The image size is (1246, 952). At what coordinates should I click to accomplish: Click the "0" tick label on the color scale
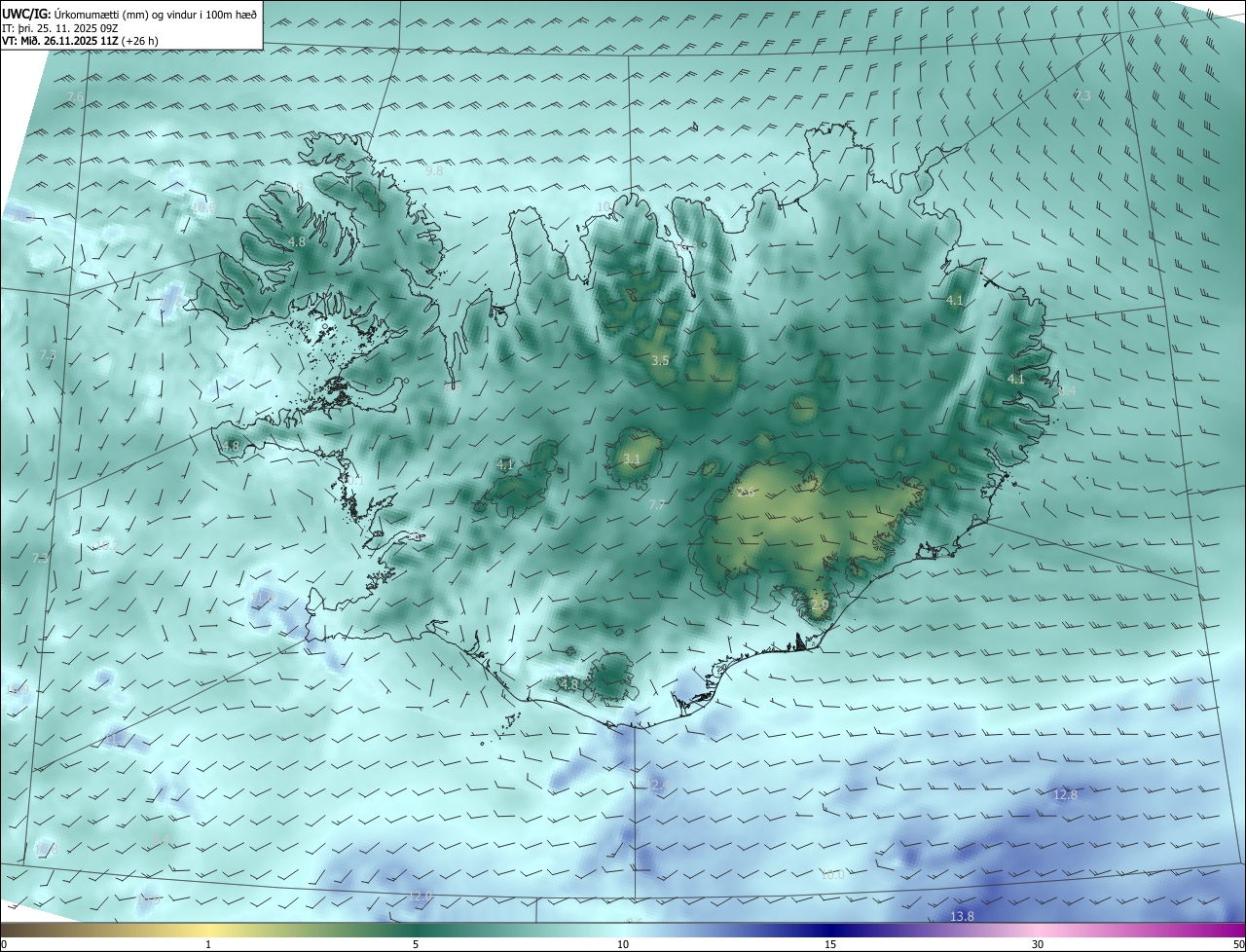4,944
